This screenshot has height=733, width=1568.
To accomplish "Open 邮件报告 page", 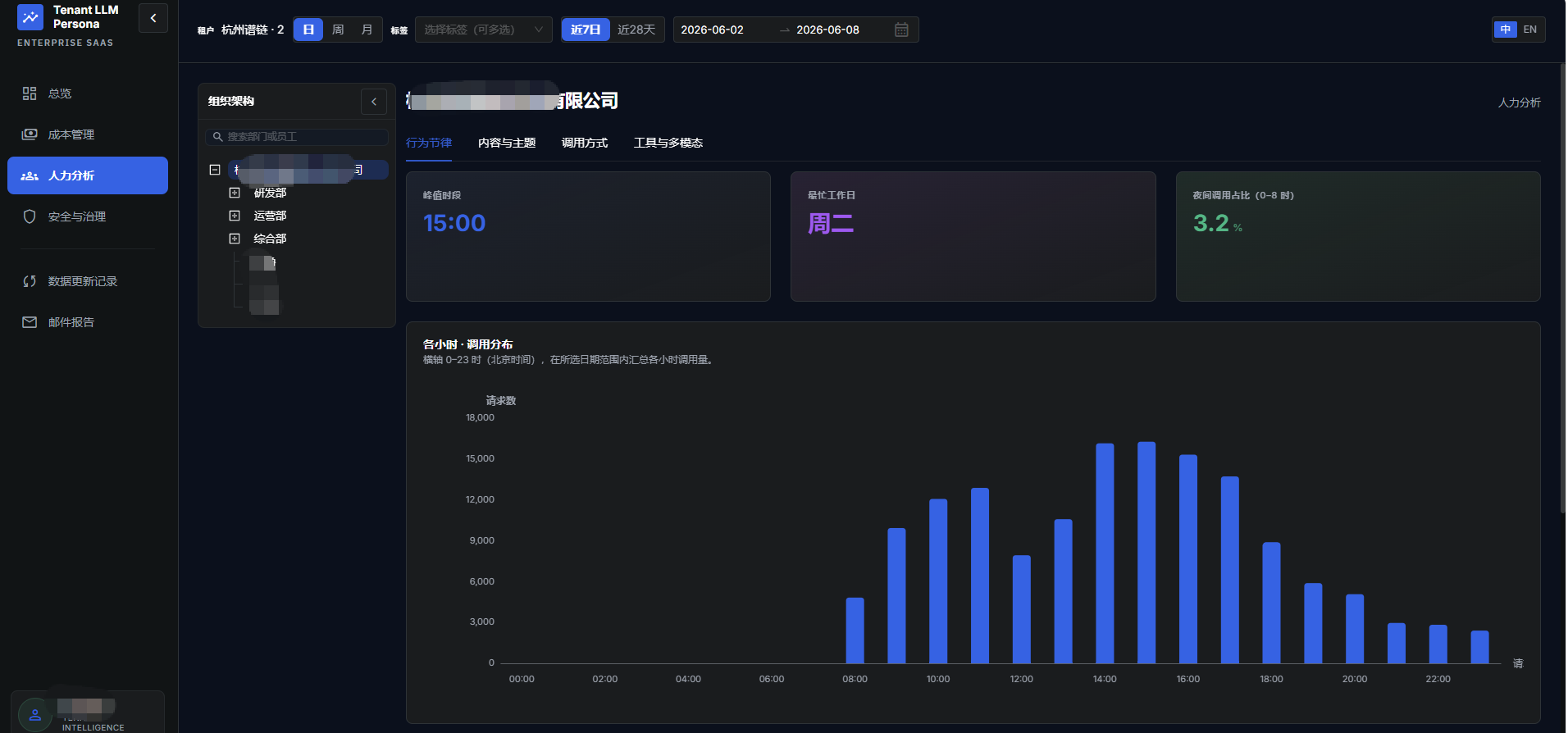I will tap(88, 322).
